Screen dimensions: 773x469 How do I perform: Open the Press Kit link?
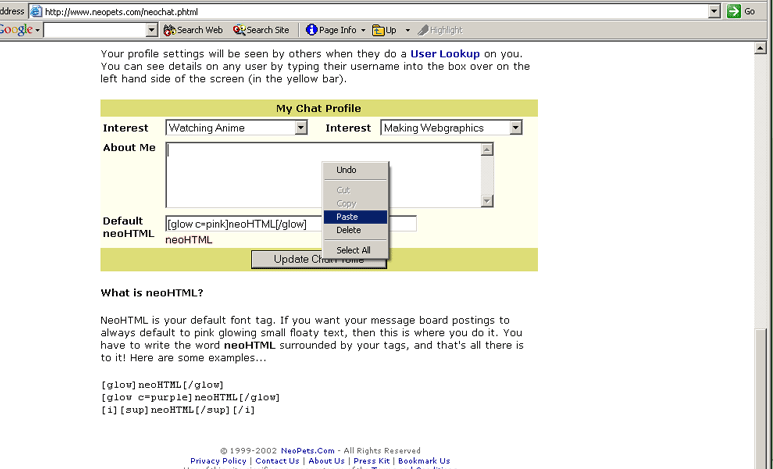(x=371, y=461)
